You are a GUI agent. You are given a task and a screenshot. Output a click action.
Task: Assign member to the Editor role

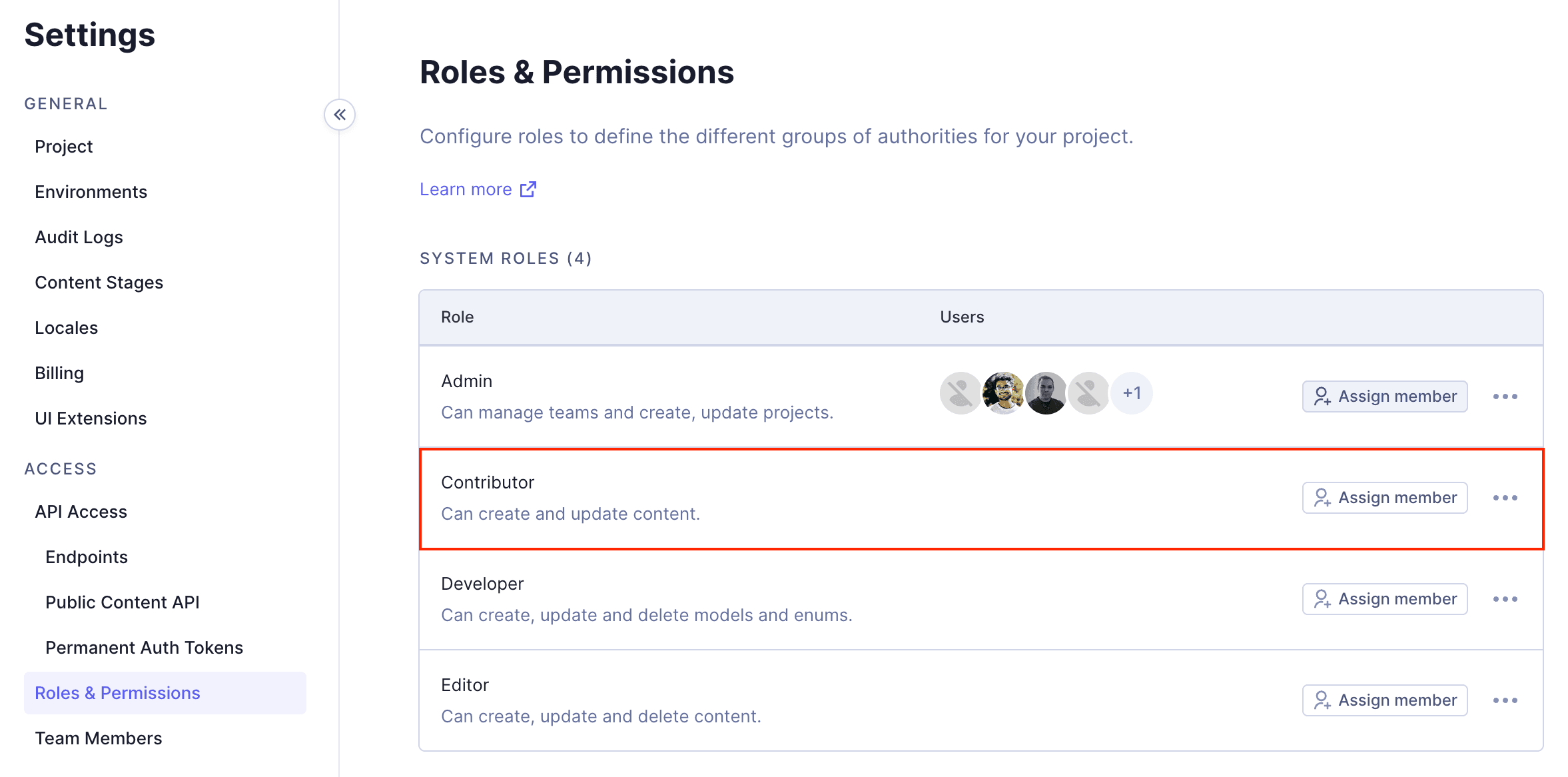(x=1385, y=700)
